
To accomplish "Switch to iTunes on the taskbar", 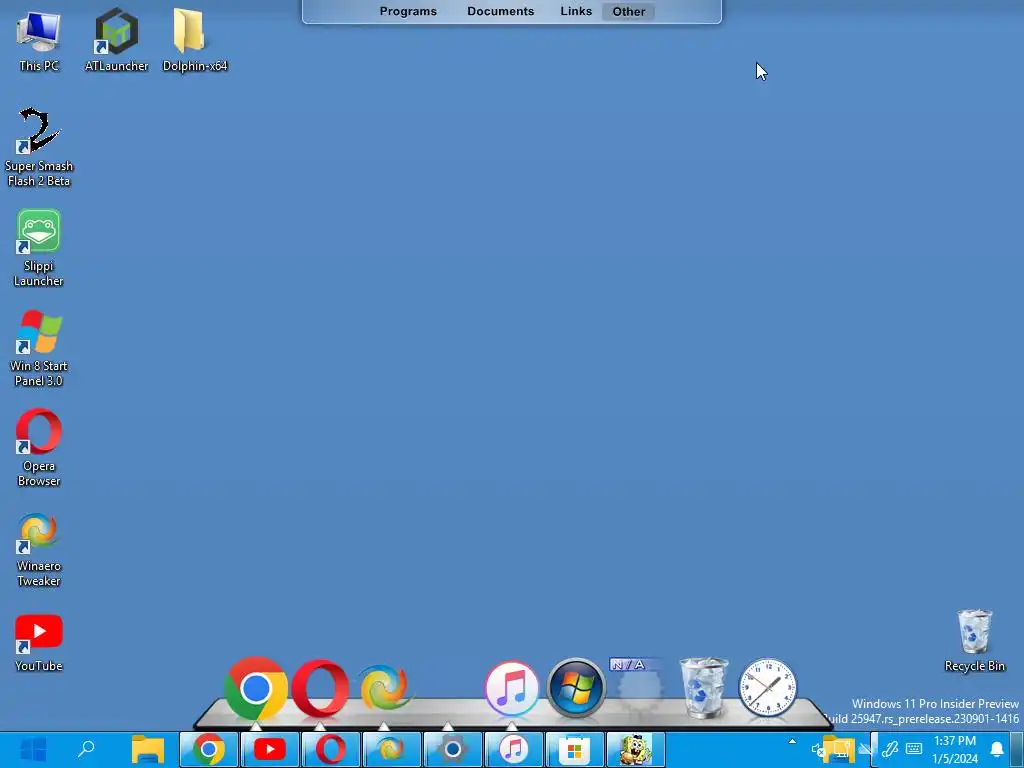I will [x=514, y=750].
